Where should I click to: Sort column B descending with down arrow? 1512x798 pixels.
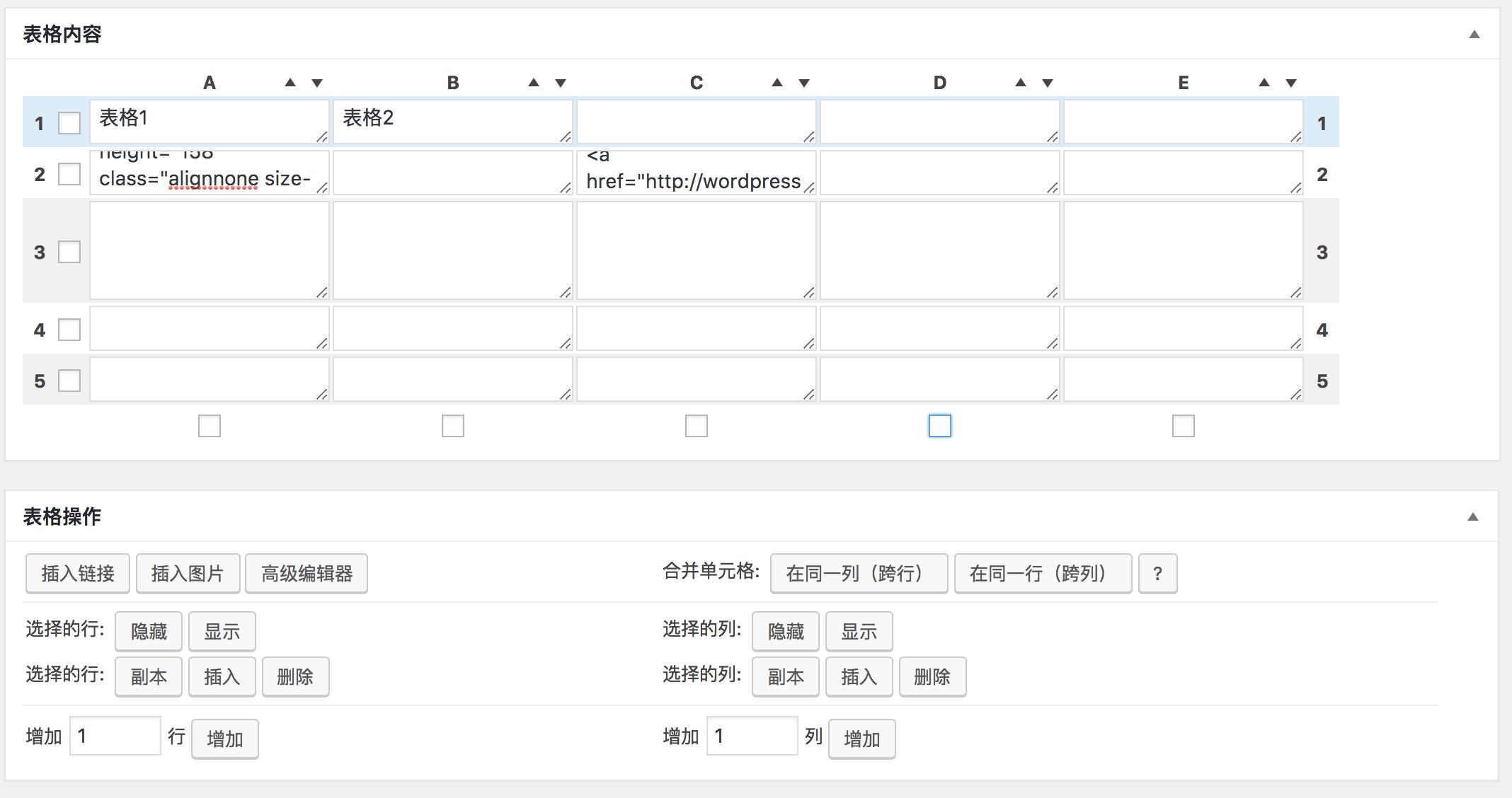[x=561, y=81]
